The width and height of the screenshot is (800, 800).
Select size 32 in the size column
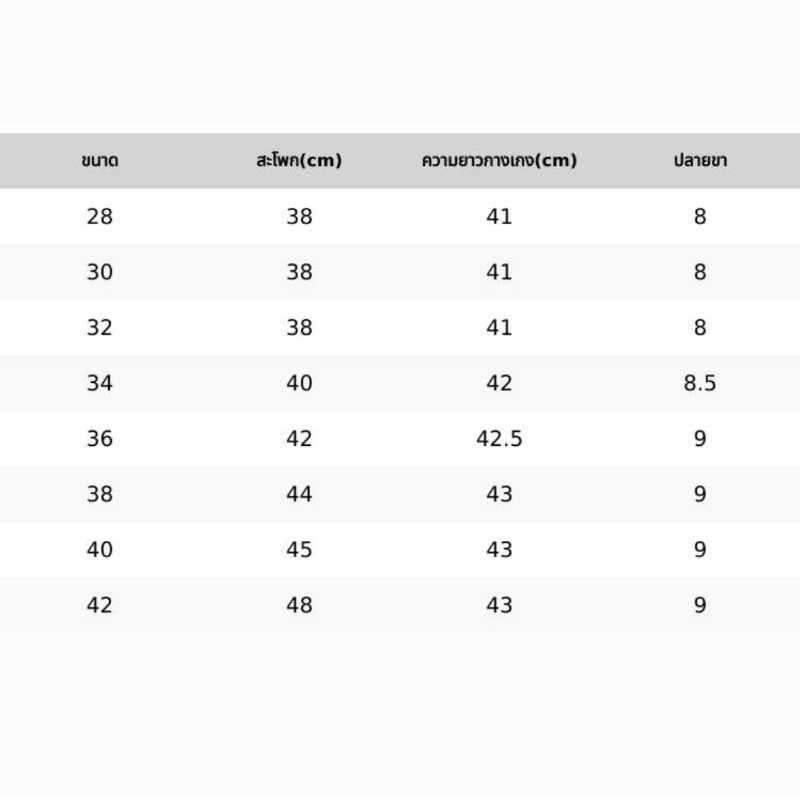(99, 328)
